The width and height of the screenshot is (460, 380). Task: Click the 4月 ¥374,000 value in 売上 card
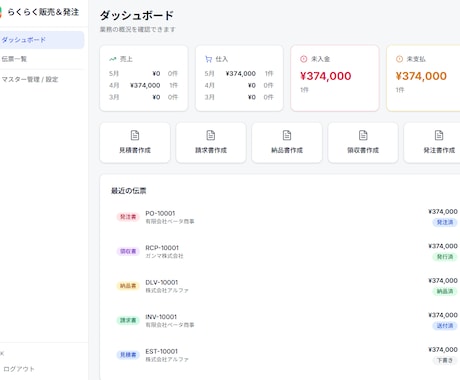click(x=145, y=85)
